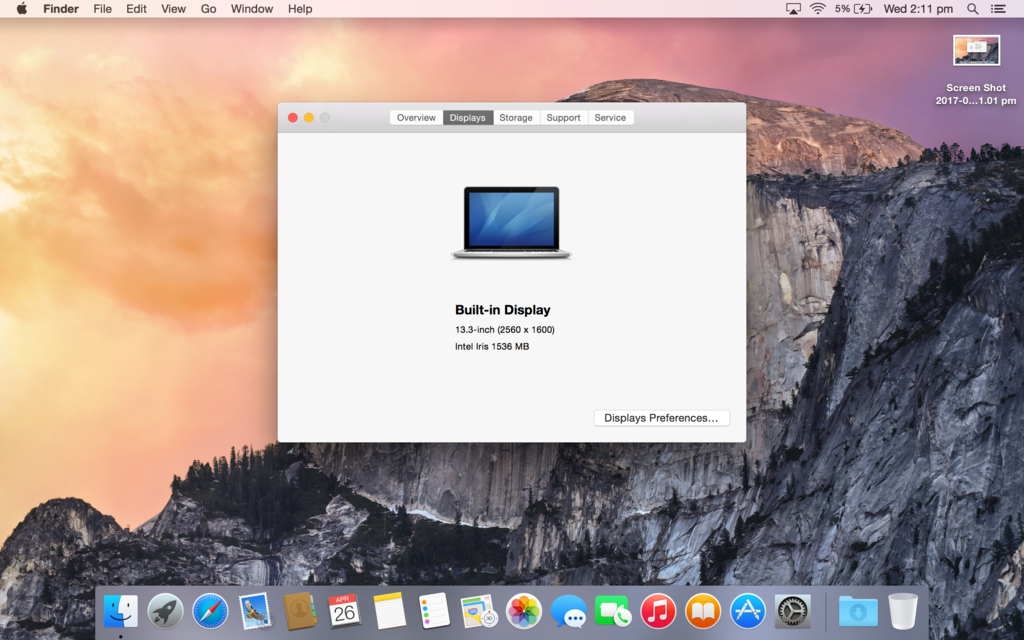
Task: Click the AirPlay display icon
Action: click(x=793, y=8)
